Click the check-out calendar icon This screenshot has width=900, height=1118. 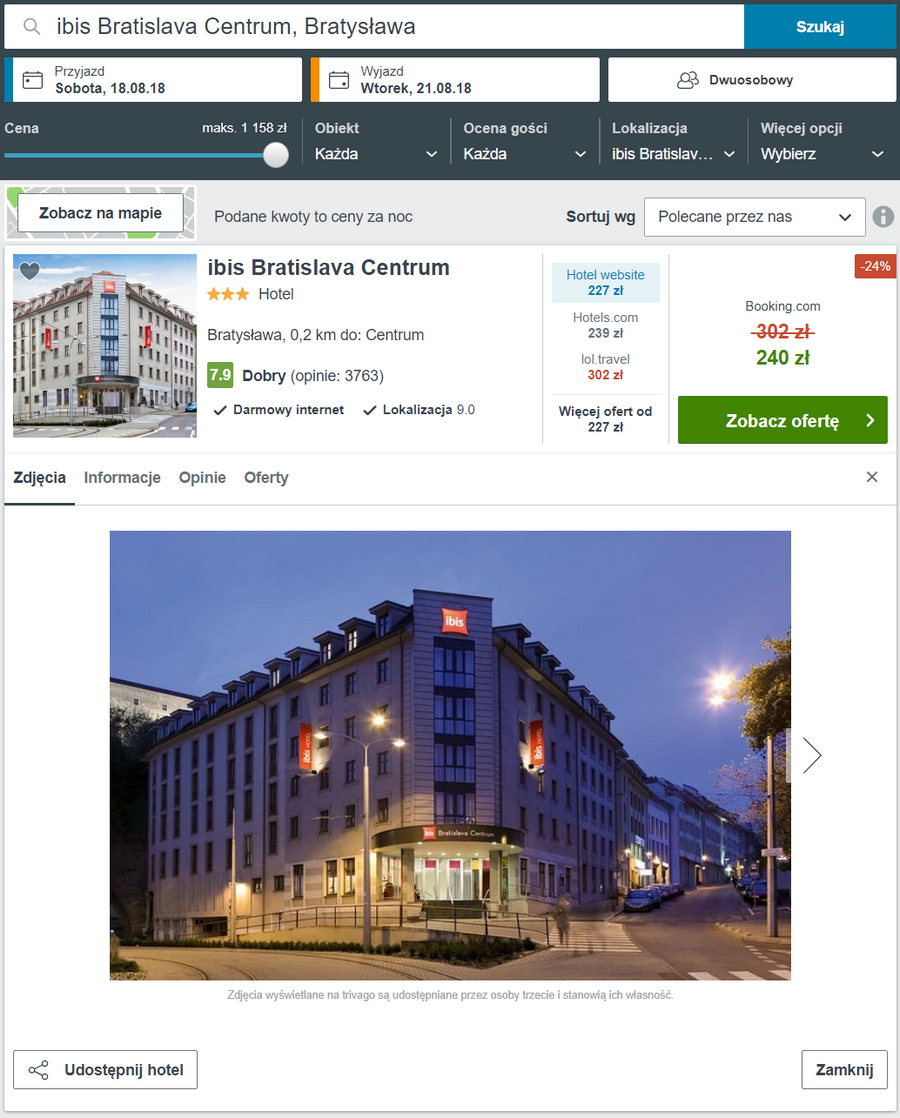click(x=339, y=80)
